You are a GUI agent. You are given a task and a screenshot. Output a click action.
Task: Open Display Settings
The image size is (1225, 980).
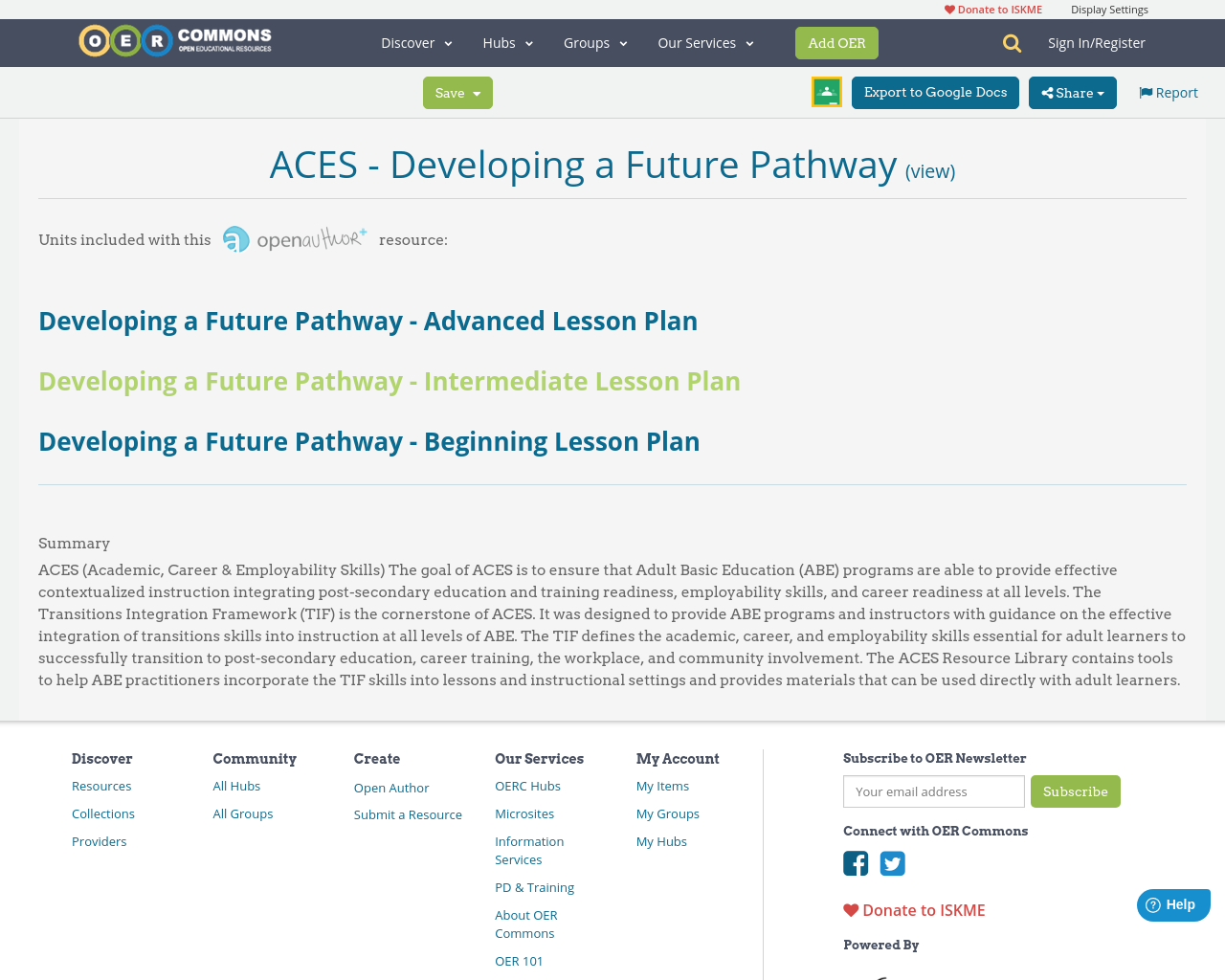1109,8
